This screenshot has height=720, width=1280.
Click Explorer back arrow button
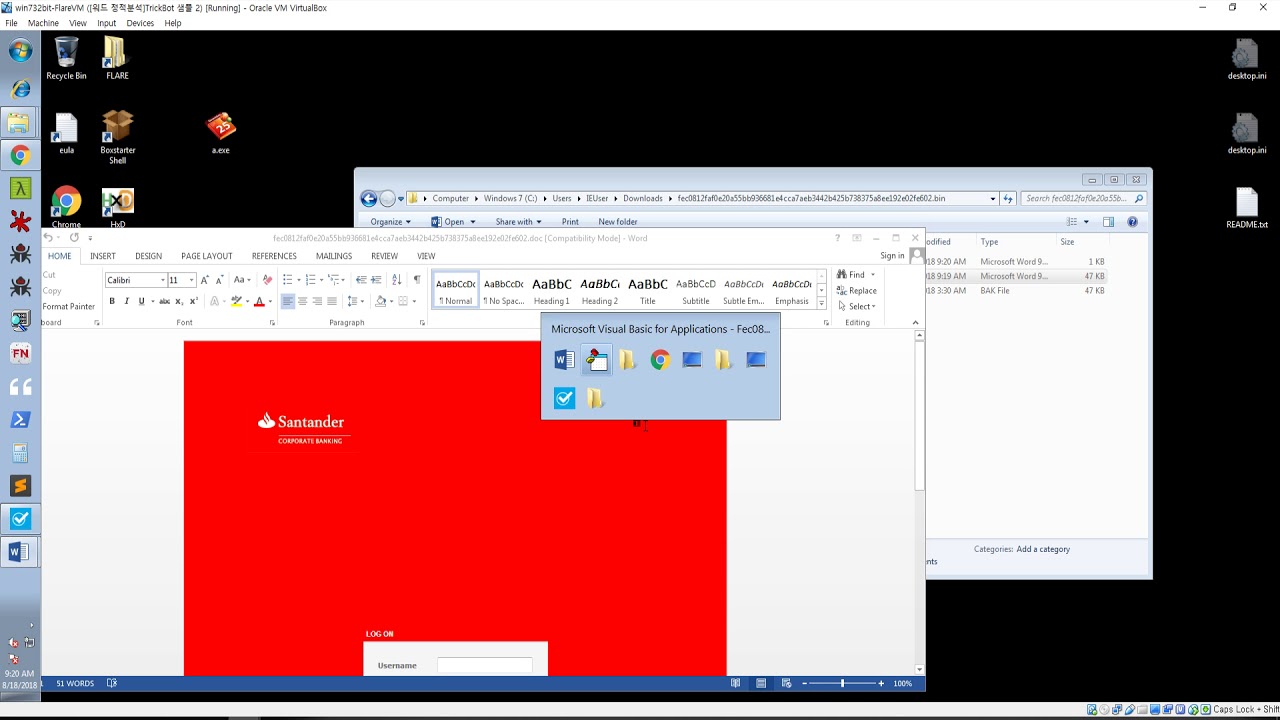[x=369, y=199]
